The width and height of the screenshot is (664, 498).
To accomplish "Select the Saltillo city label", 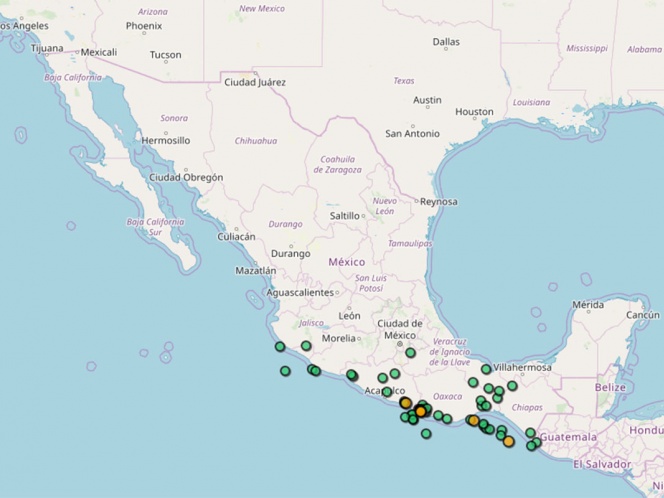I will pos(344,215).
